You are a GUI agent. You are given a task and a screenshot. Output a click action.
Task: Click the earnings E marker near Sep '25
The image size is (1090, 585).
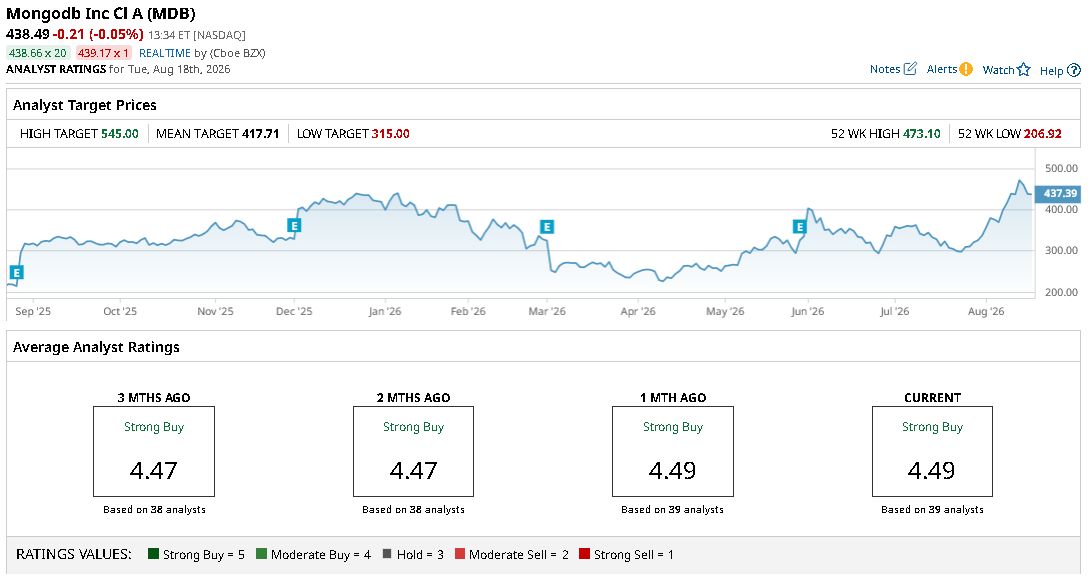pos(16,272)
